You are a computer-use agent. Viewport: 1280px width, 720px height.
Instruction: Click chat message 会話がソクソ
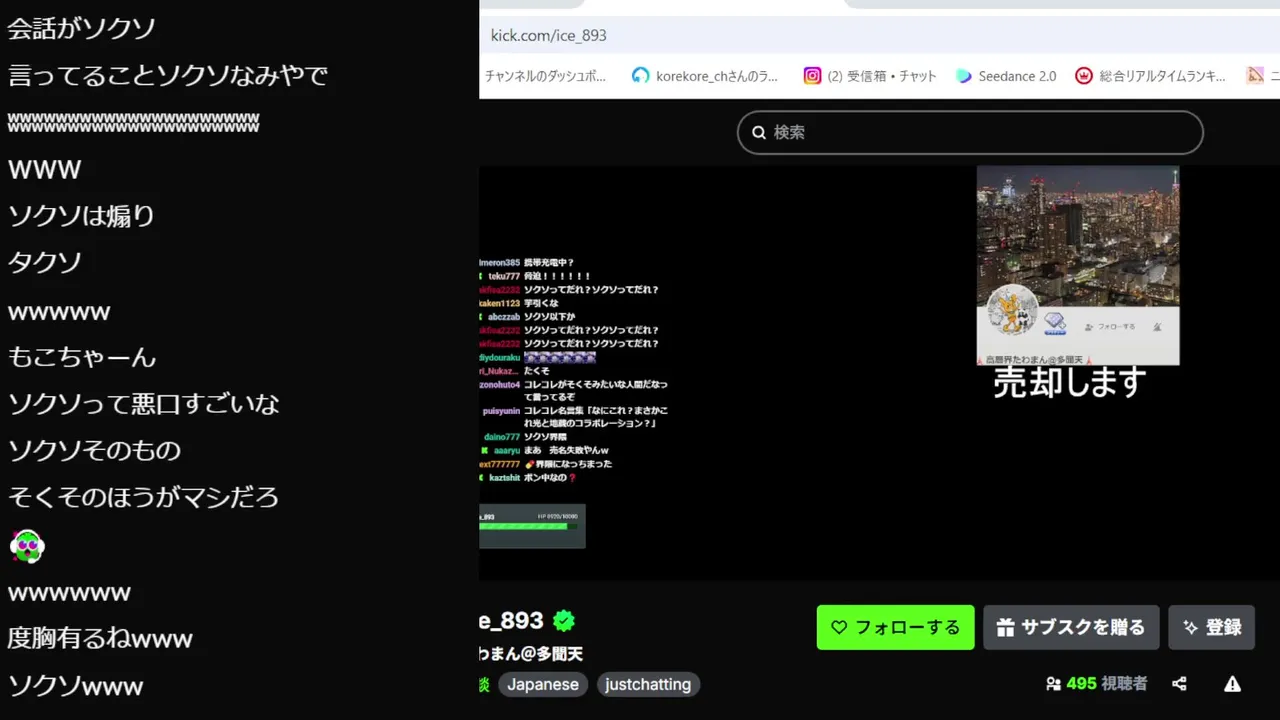pyautogui.click(x=82, y=28)
